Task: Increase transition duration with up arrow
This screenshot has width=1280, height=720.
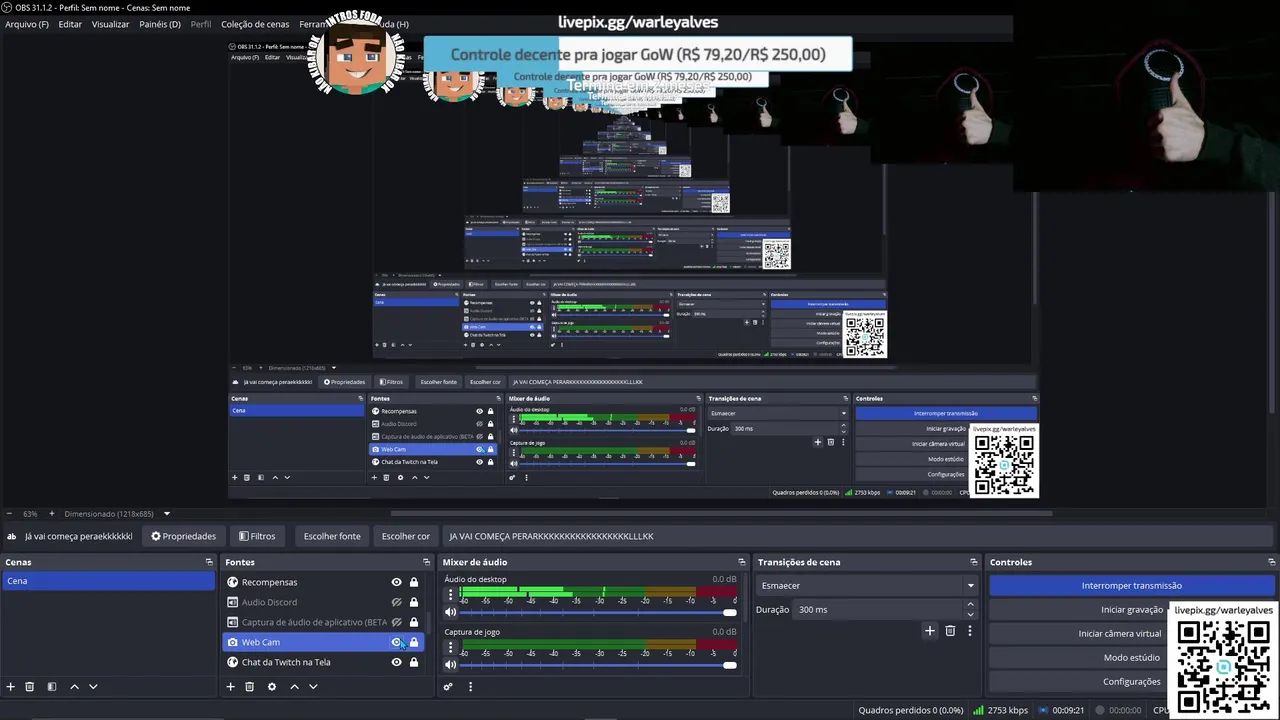Action: [x=970, y=605]
